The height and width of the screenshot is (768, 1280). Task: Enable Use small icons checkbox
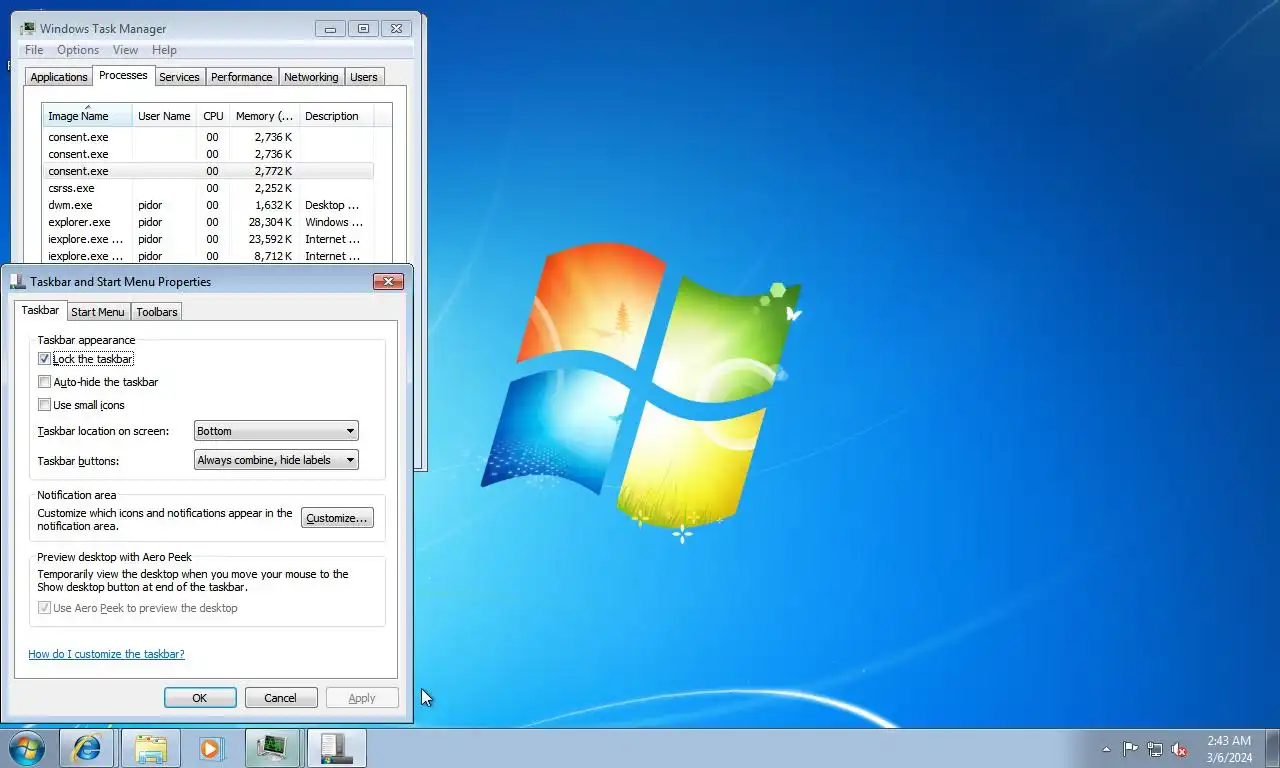[44, 404]
